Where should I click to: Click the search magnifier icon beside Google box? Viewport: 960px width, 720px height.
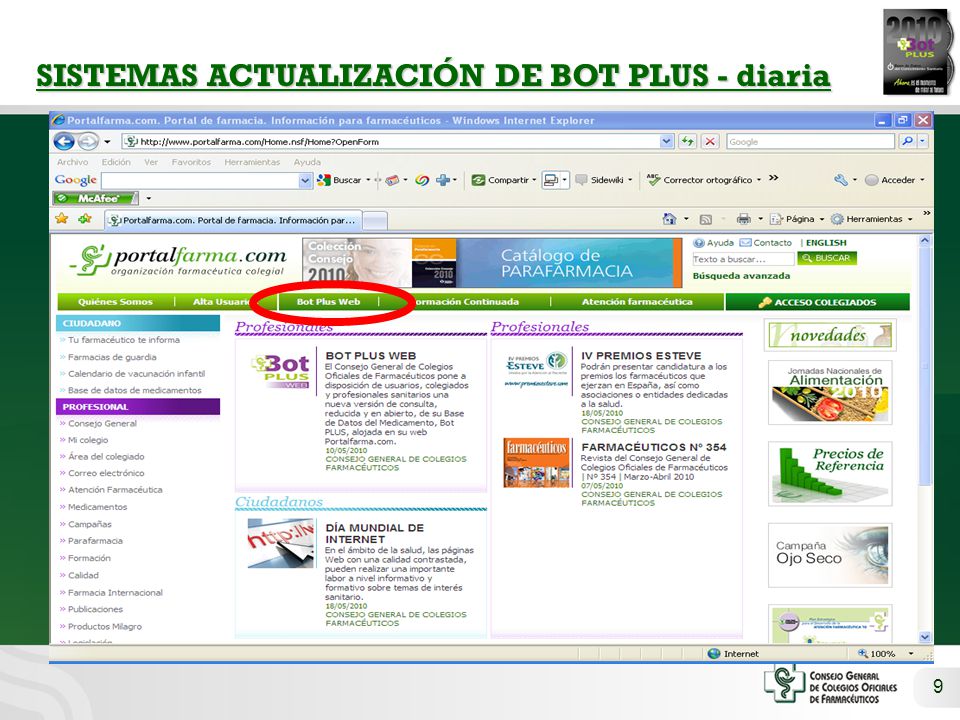pyautogui.click(x=907, y=141)
